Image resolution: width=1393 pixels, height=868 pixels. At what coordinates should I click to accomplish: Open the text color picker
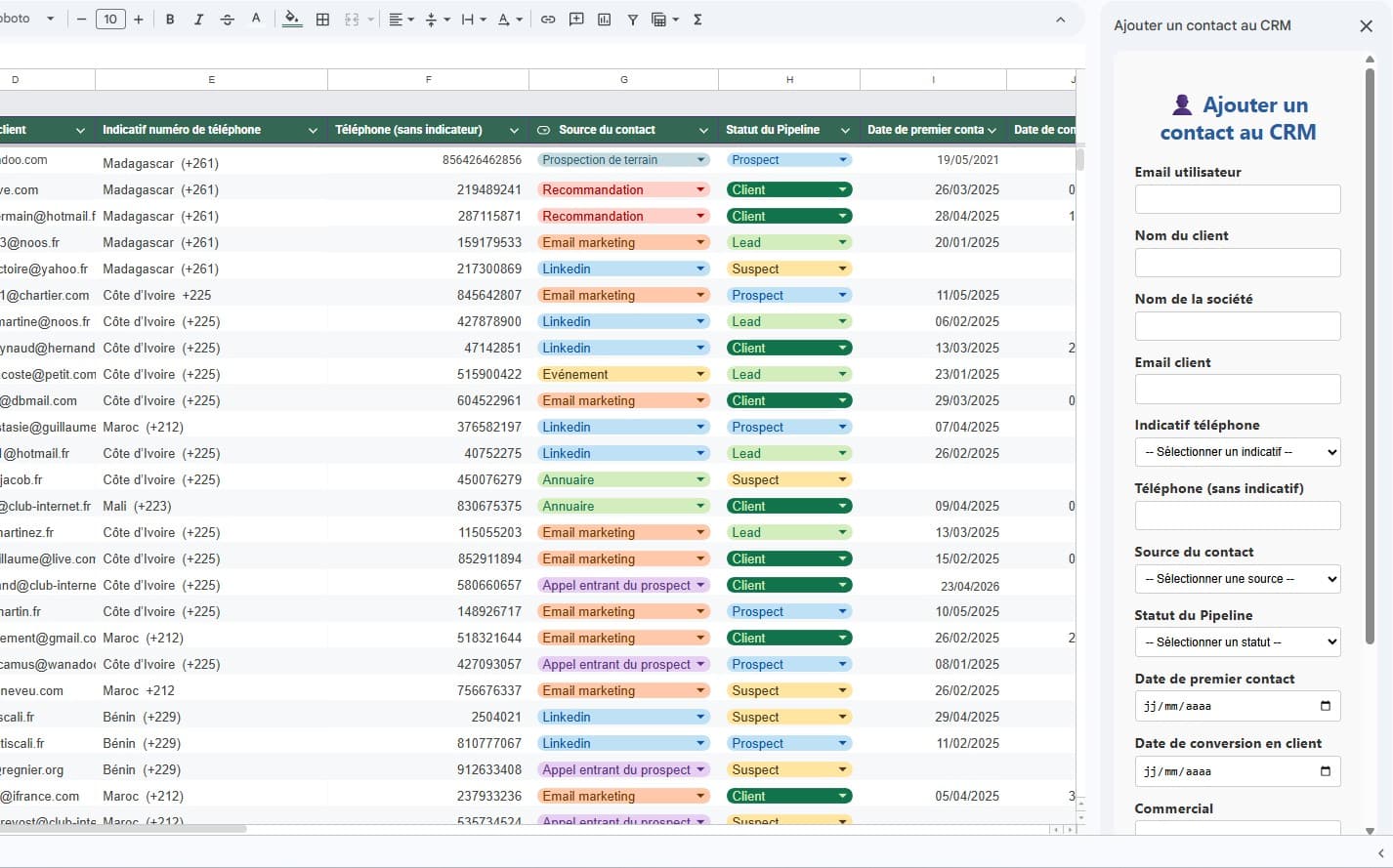pyautogui.click(x=256, y=20)
